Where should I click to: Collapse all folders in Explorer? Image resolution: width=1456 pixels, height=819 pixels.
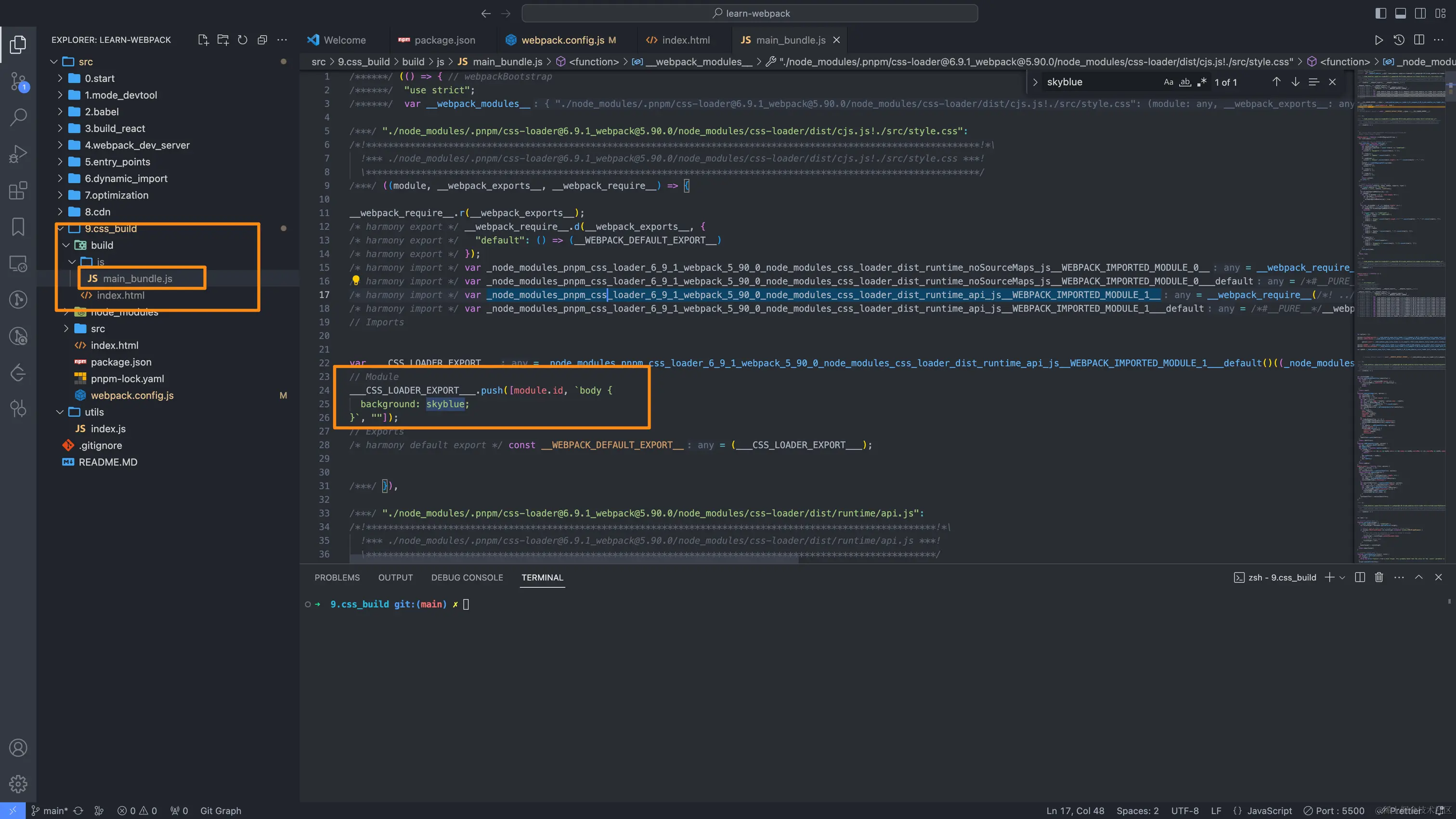[262, 39]
